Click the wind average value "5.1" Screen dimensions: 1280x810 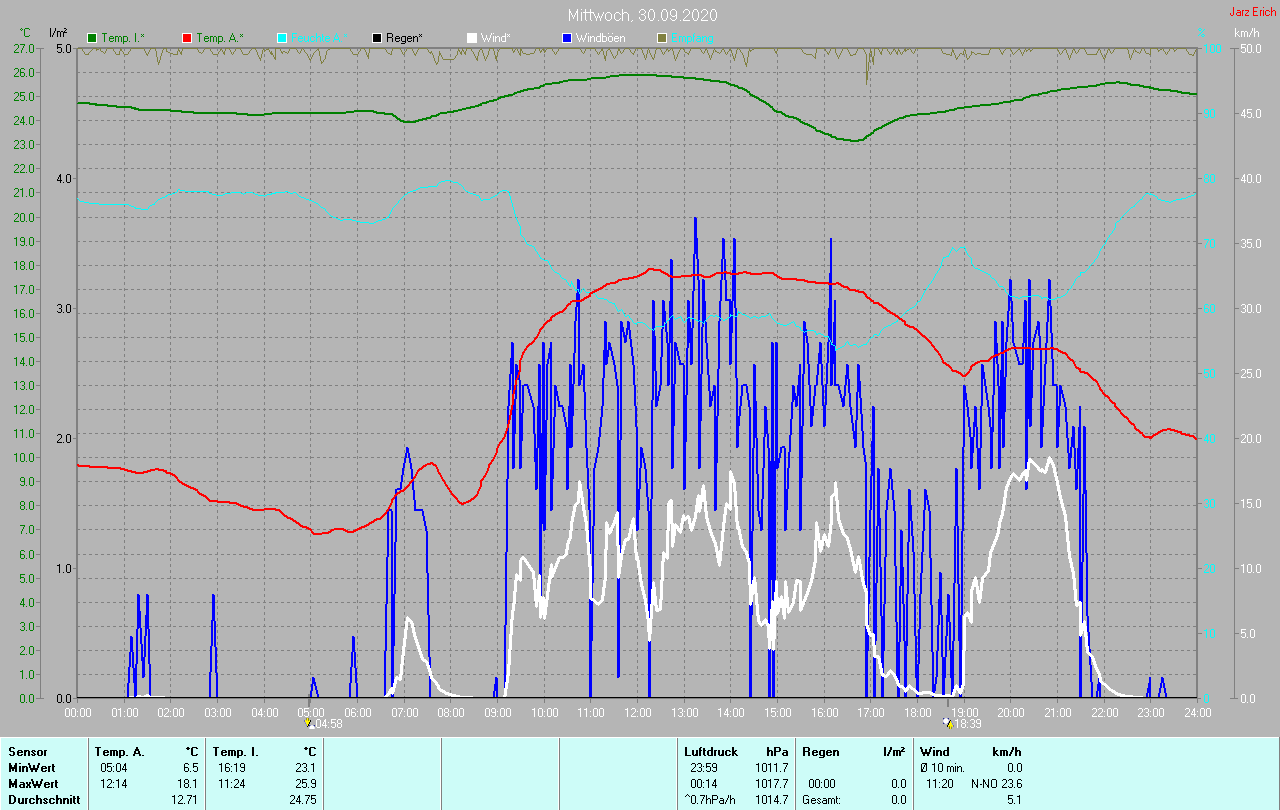click(1014, 800)
